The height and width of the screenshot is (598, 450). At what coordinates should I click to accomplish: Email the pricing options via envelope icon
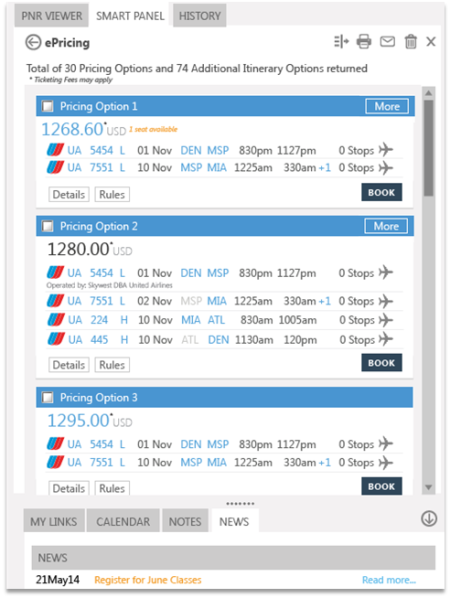tap(387, 41)
